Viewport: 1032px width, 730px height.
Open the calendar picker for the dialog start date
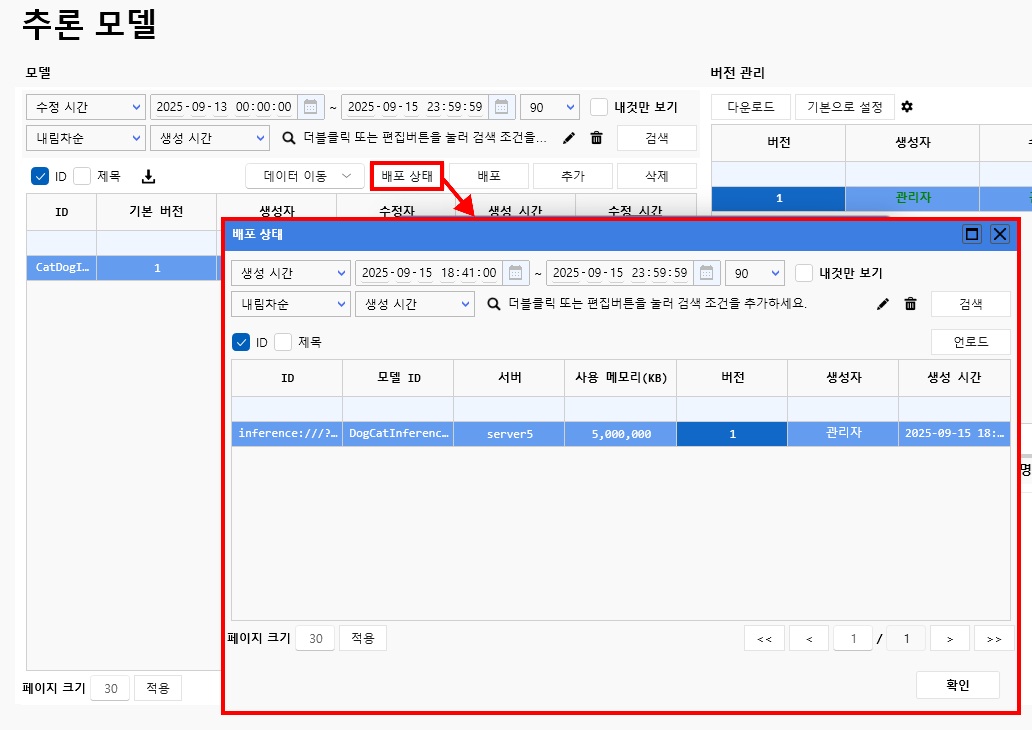coord(517,273)
